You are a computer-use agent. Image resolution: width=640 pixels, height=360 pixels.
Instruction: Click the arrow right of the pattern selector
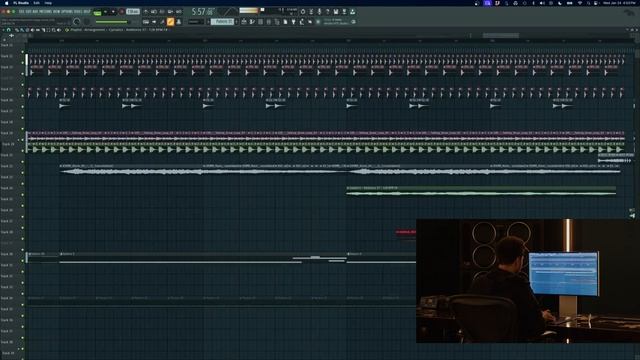[237, 22]
